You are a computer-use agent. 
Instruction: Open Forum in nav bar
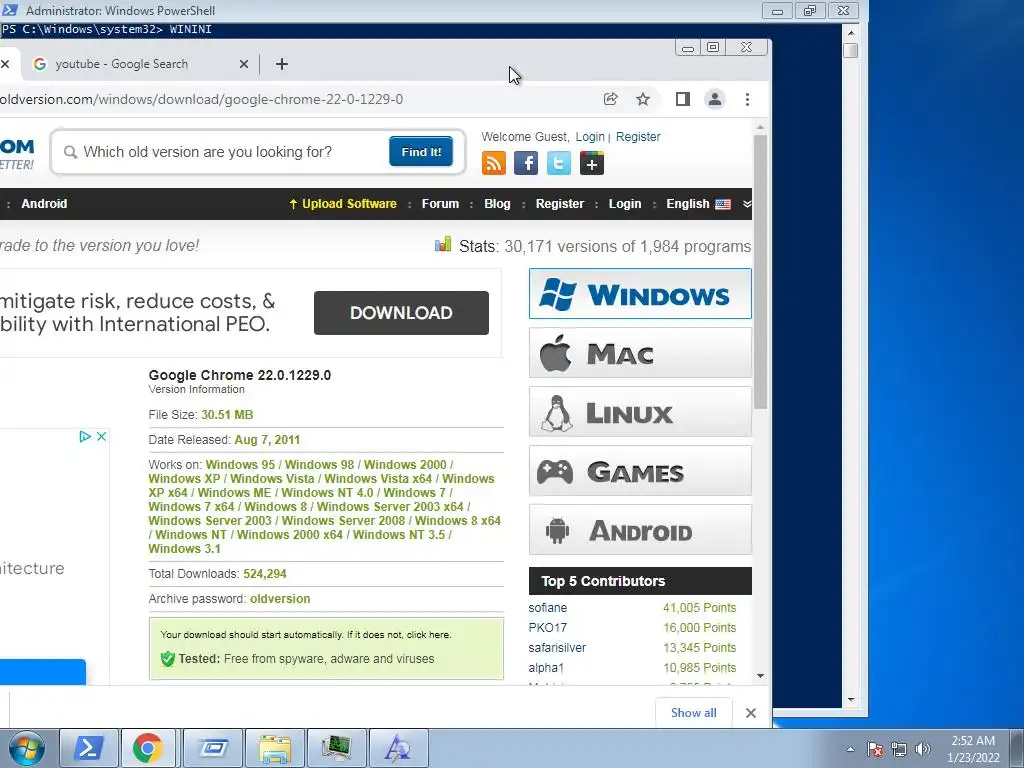[440, 204]
